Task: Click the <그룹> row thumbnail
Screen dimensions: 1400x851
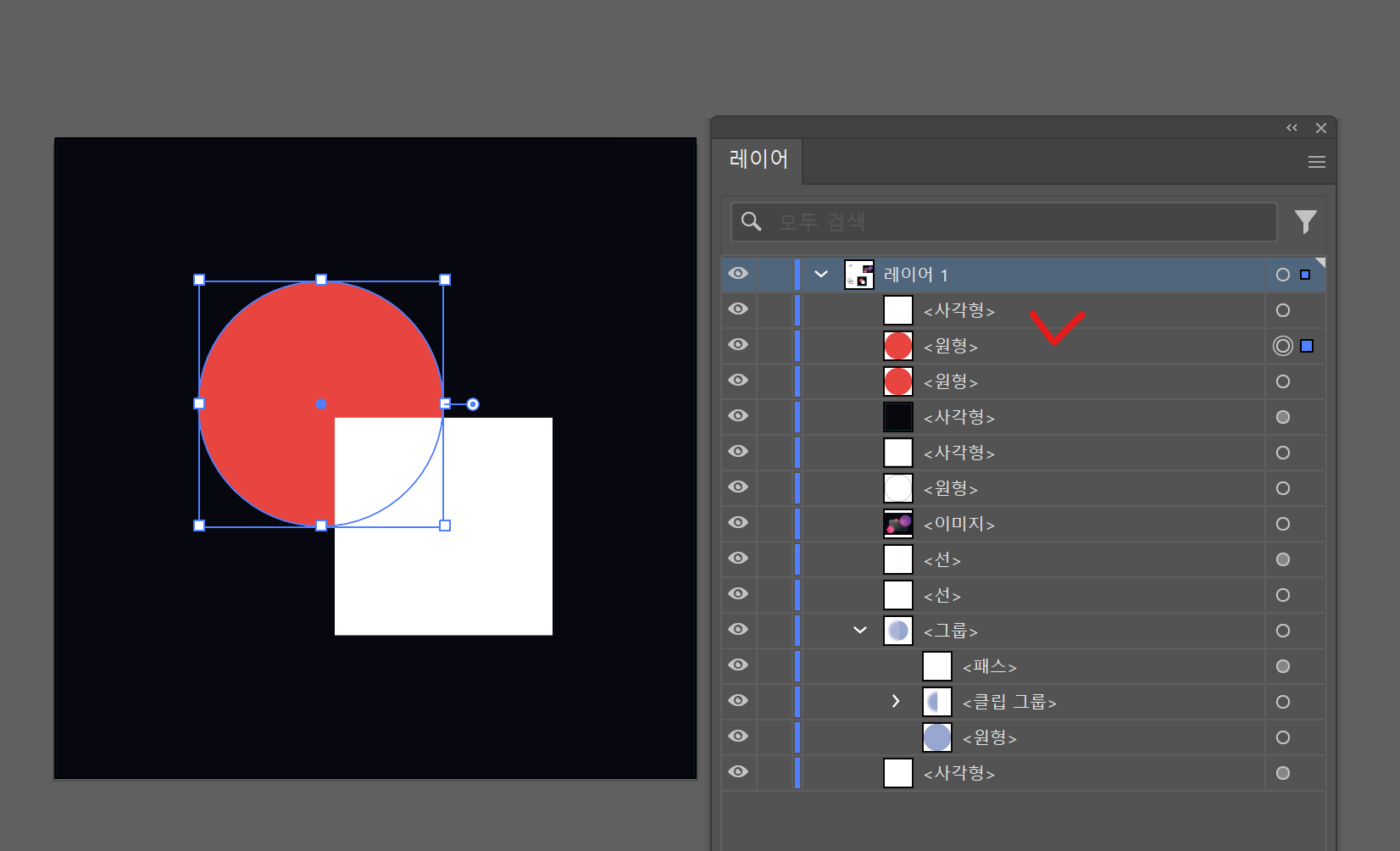Action: pos(898,631)
